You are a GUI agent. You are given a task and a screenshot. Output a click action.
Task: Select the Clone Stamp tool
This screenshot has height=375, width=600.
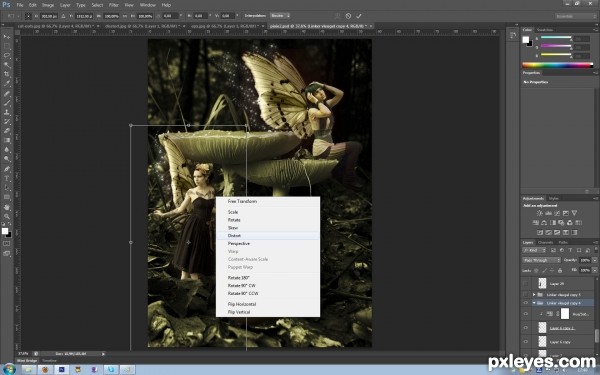click(7, 112)
